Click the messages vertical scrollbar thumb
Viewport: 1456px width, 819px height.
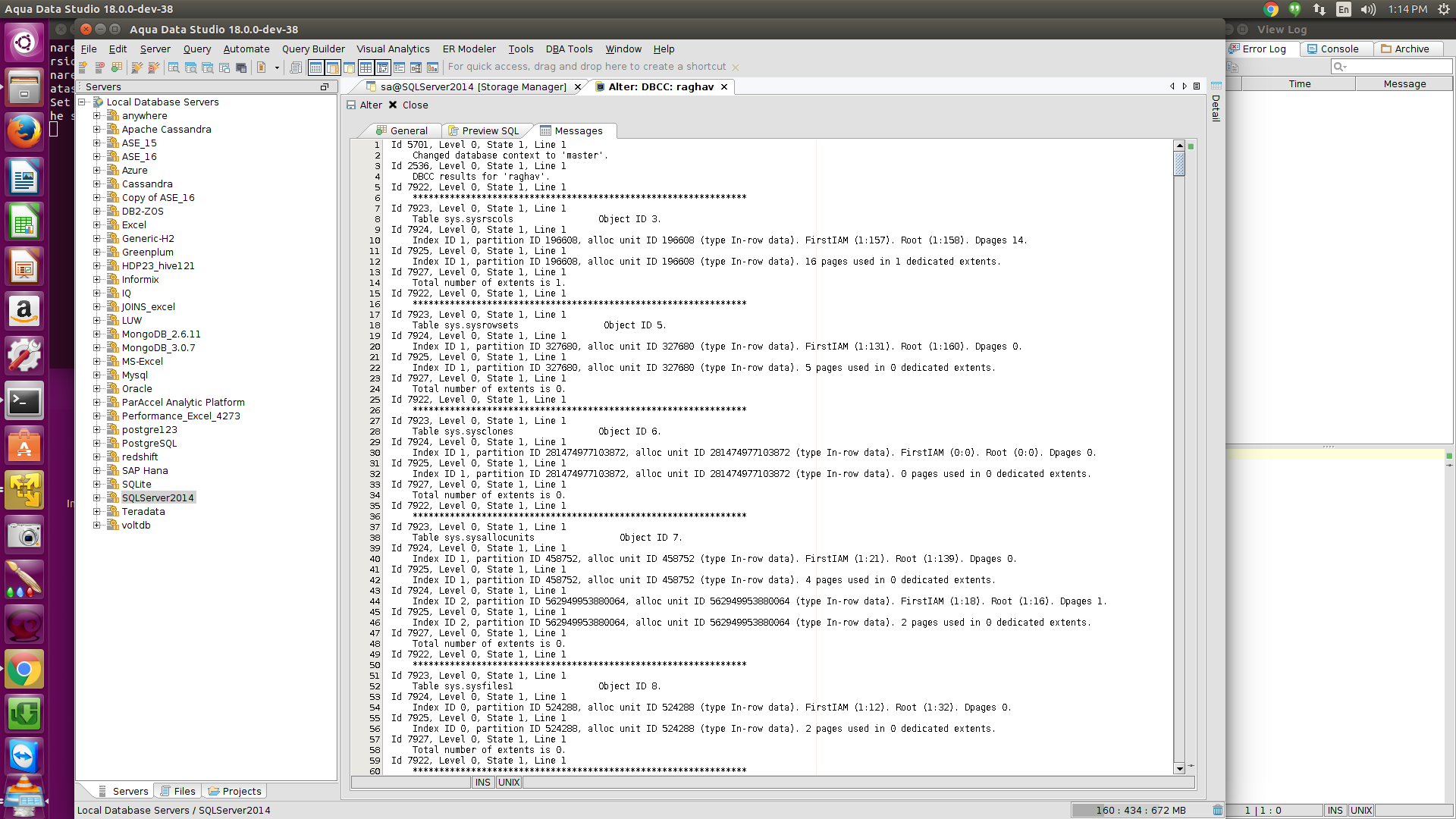1179,163
